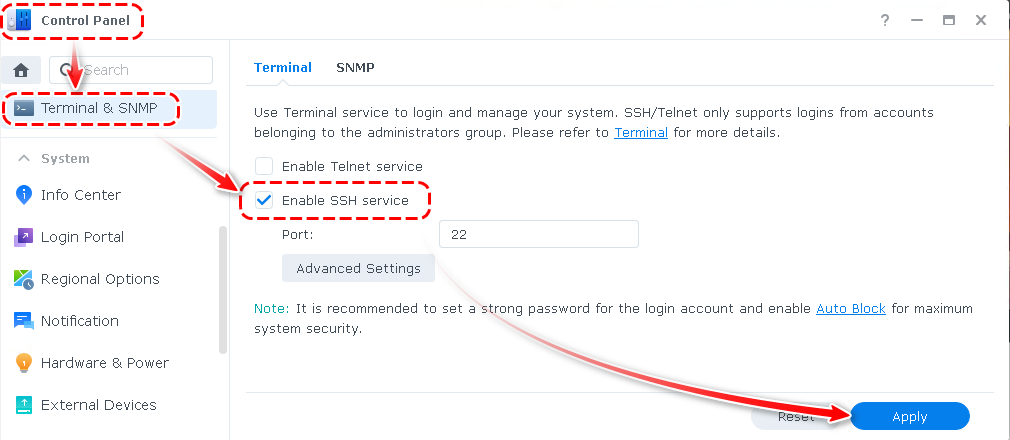Click the Control Panel app icon
The width and height of the screenshot is (1010, 440).
coord(18,20)
